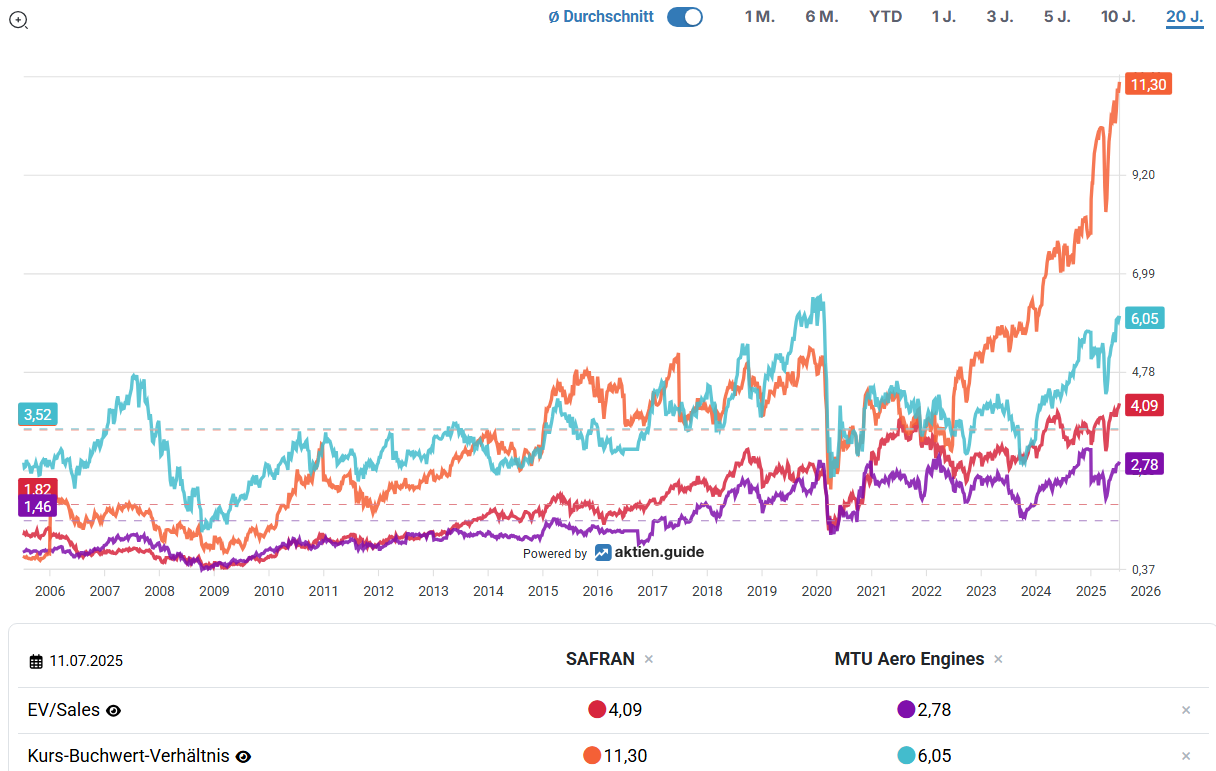Switch the chart to YTD range

885,17
